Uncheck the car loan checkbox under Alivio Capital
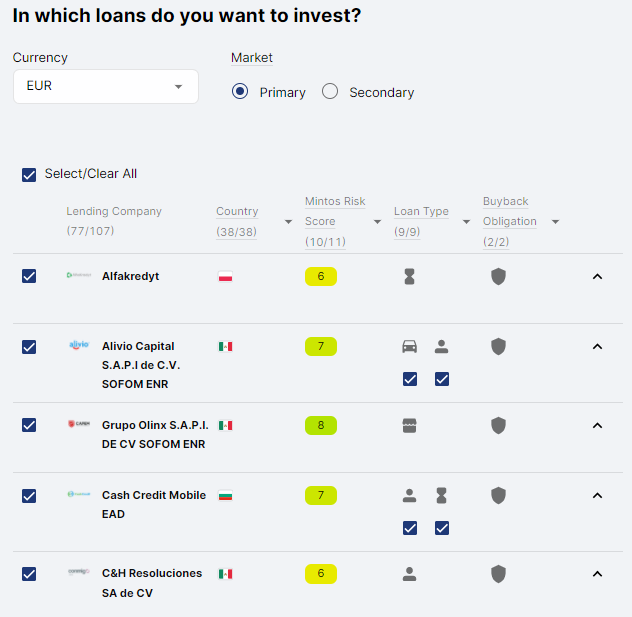The image size is (632, 617). point(409,379)
